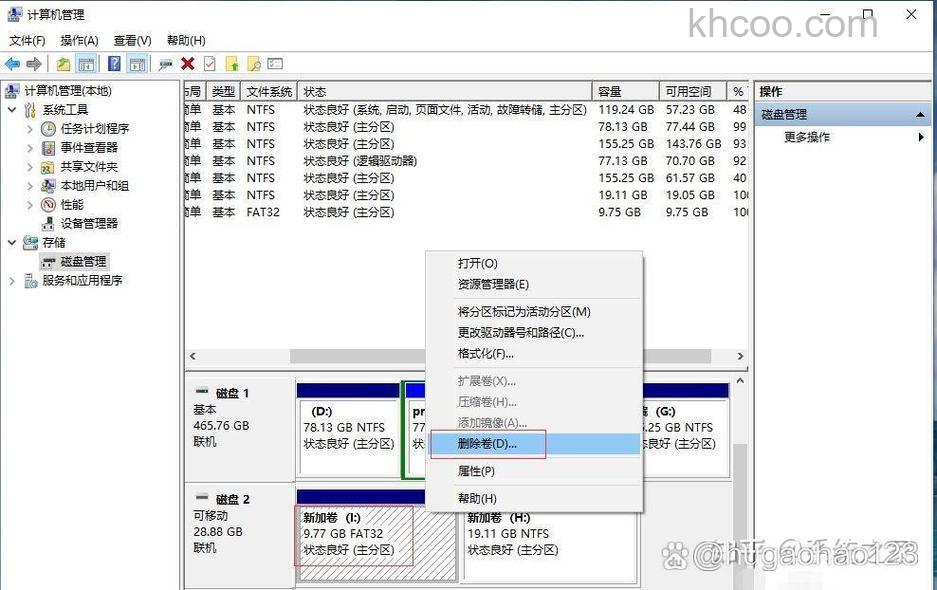Click 删除卷(D) in the context menu

coord(487,443)
